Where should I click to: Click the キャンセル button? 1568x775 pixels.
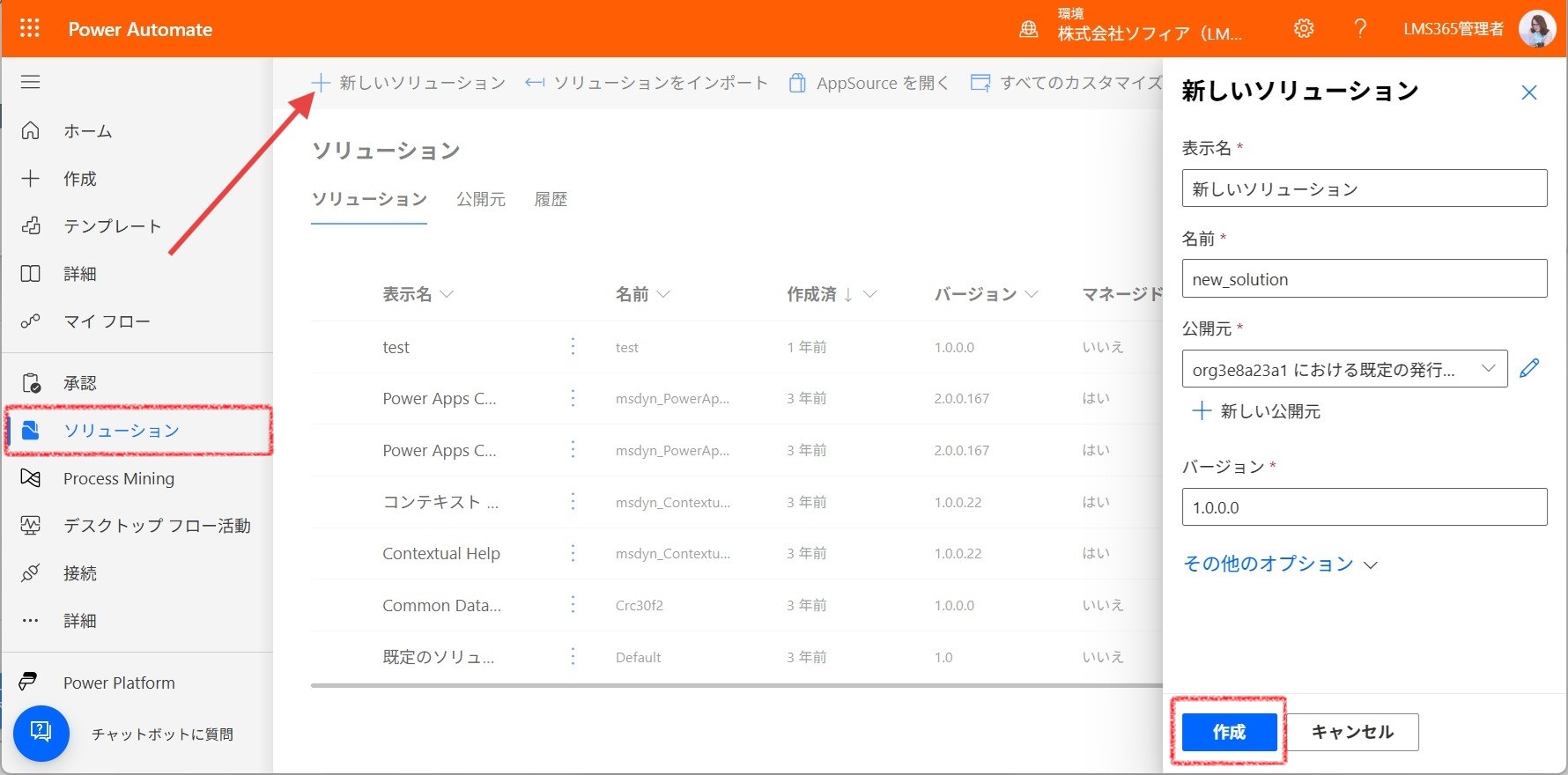click(1352, 732)
